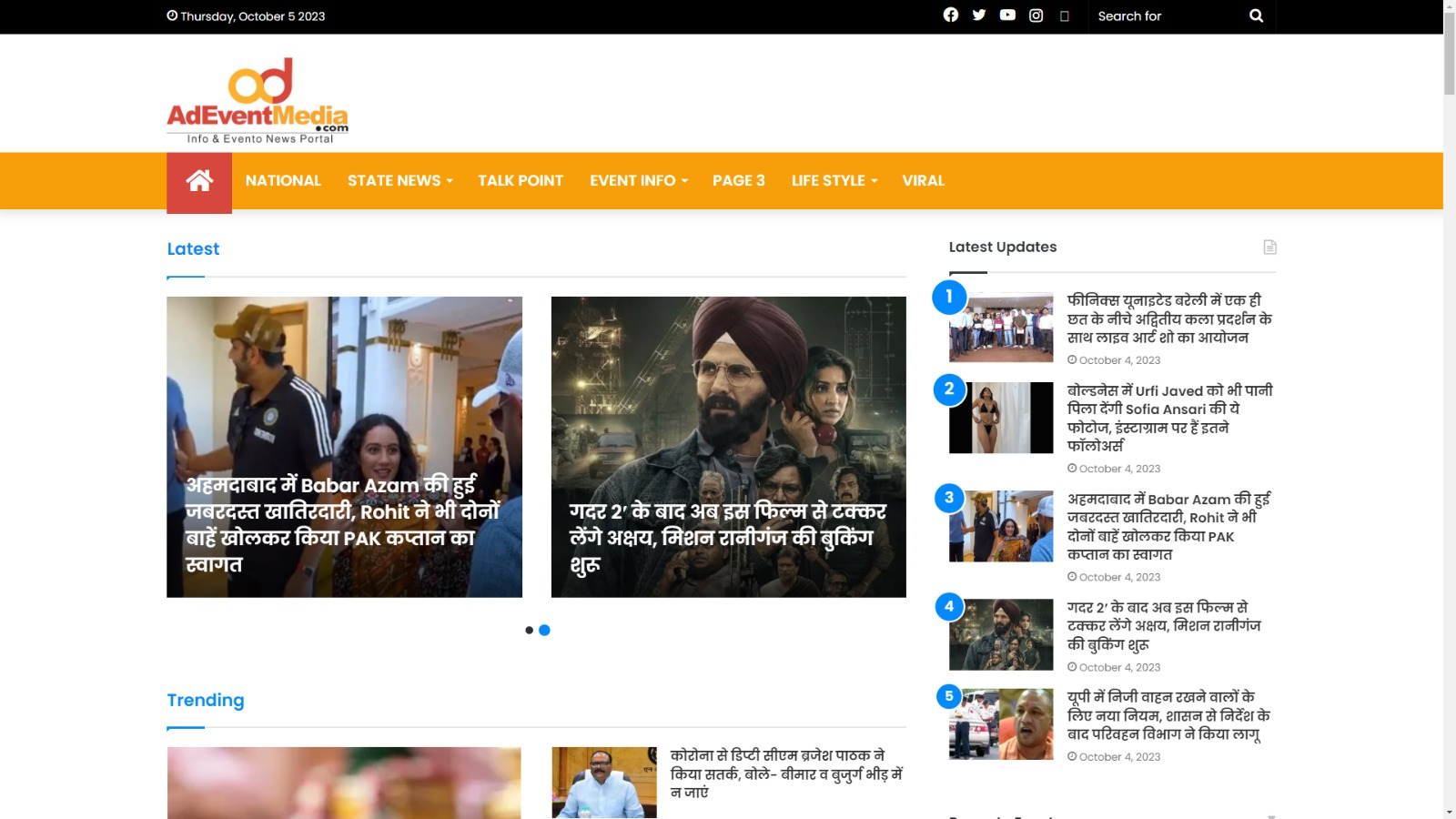Go to the Viral section
The height and width of the screenshot is (819, 1456).
point(923,181)
